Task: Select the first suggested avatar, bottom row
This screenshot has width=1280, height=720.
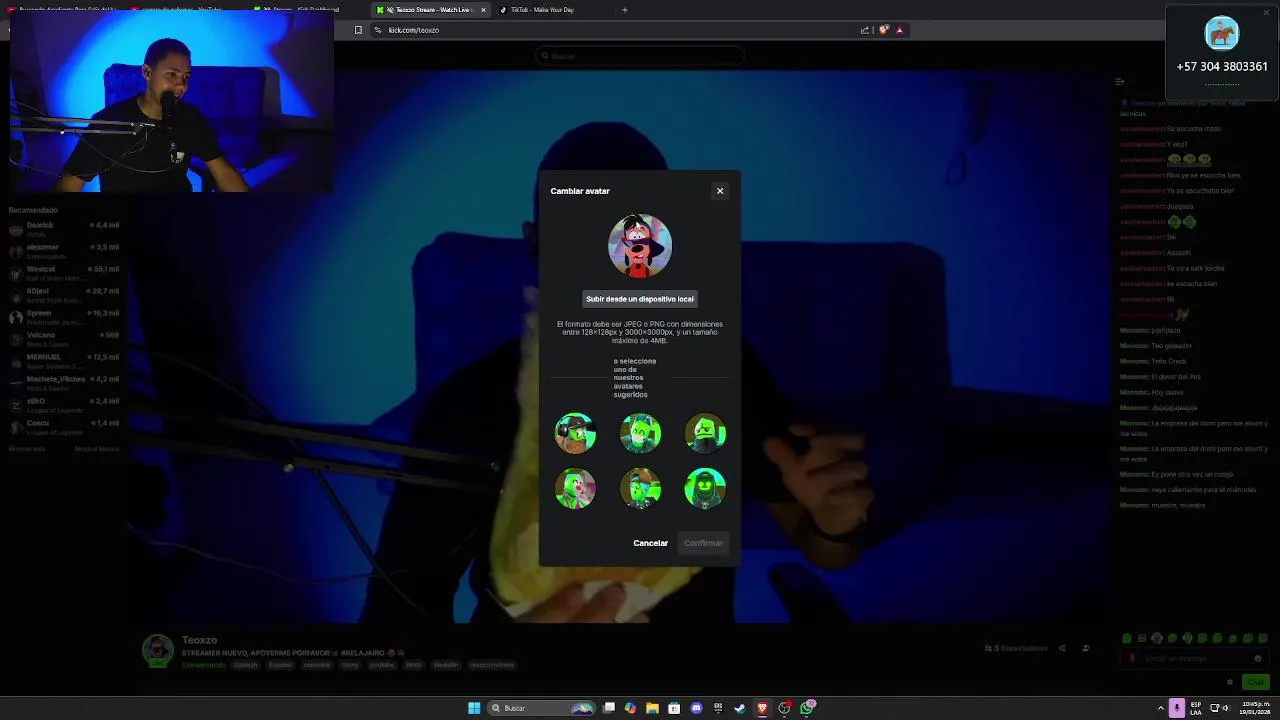Action: 575,489
